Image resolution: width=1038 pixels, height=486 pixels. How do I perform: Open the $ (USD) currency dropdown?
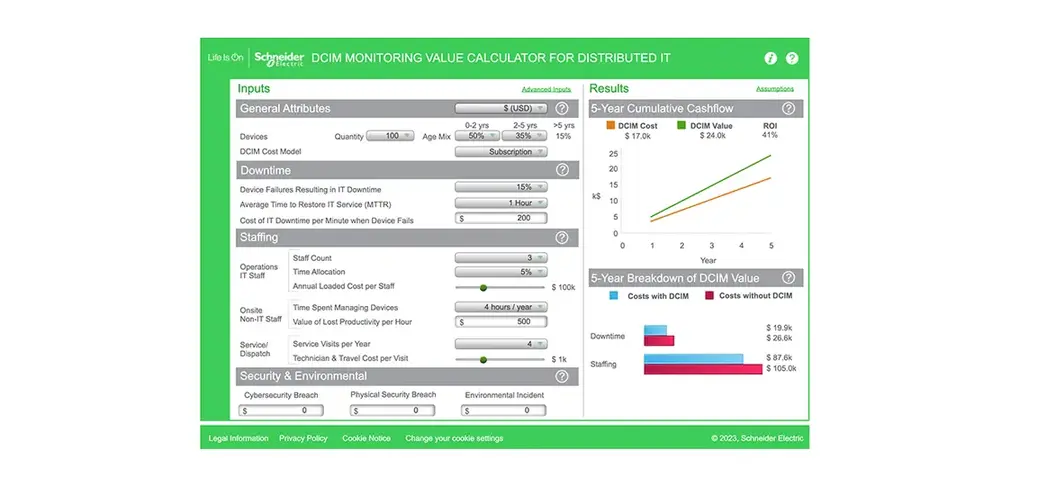[501, 108]
